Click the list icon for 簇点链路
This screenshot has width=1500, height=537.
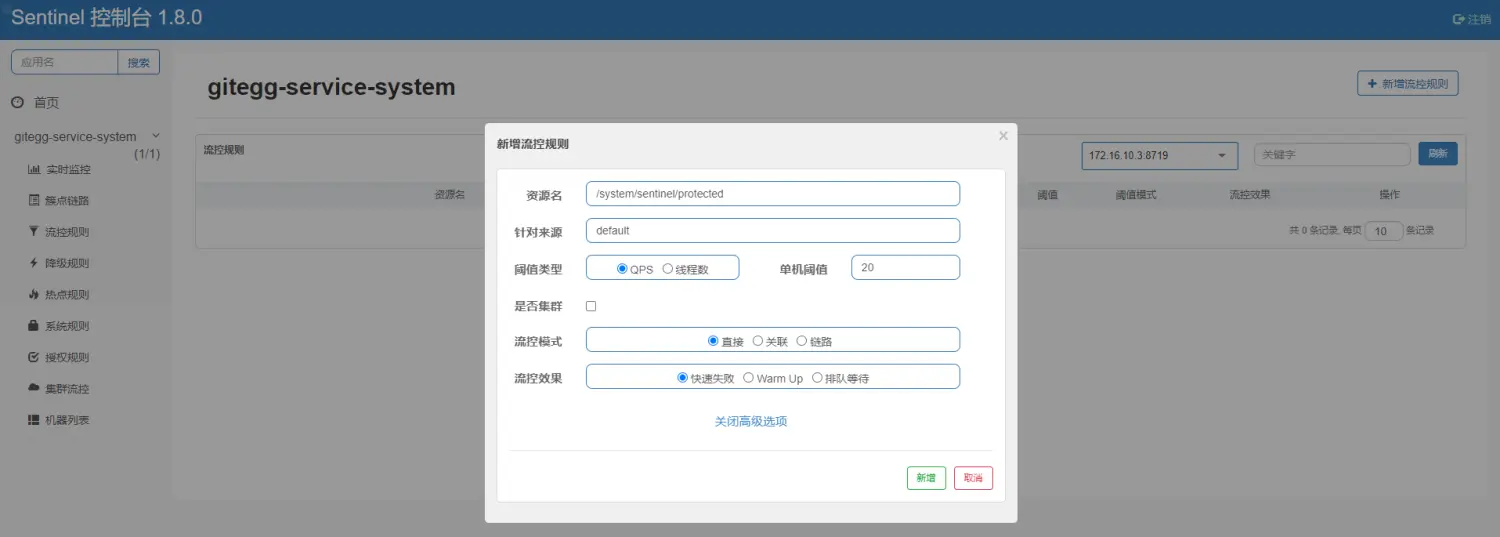coord(34,201)
